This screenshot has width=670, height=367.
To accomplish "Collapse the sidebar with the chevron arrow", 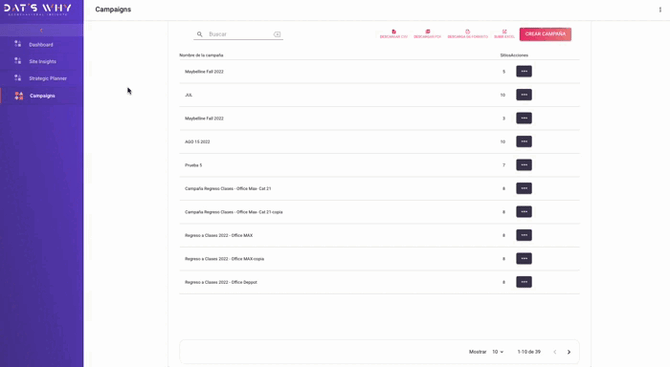I will [x=41, y=30].
